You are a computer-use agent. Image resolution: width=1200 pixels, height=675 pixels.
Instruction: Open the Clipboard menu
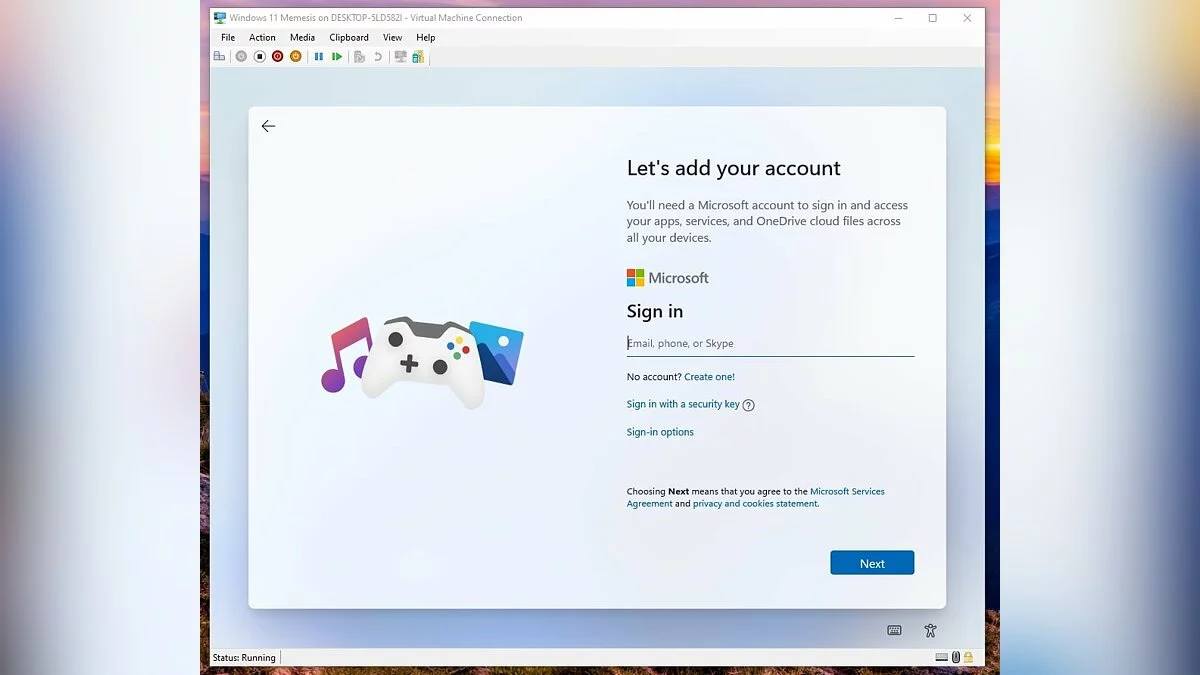coord(349,37)
